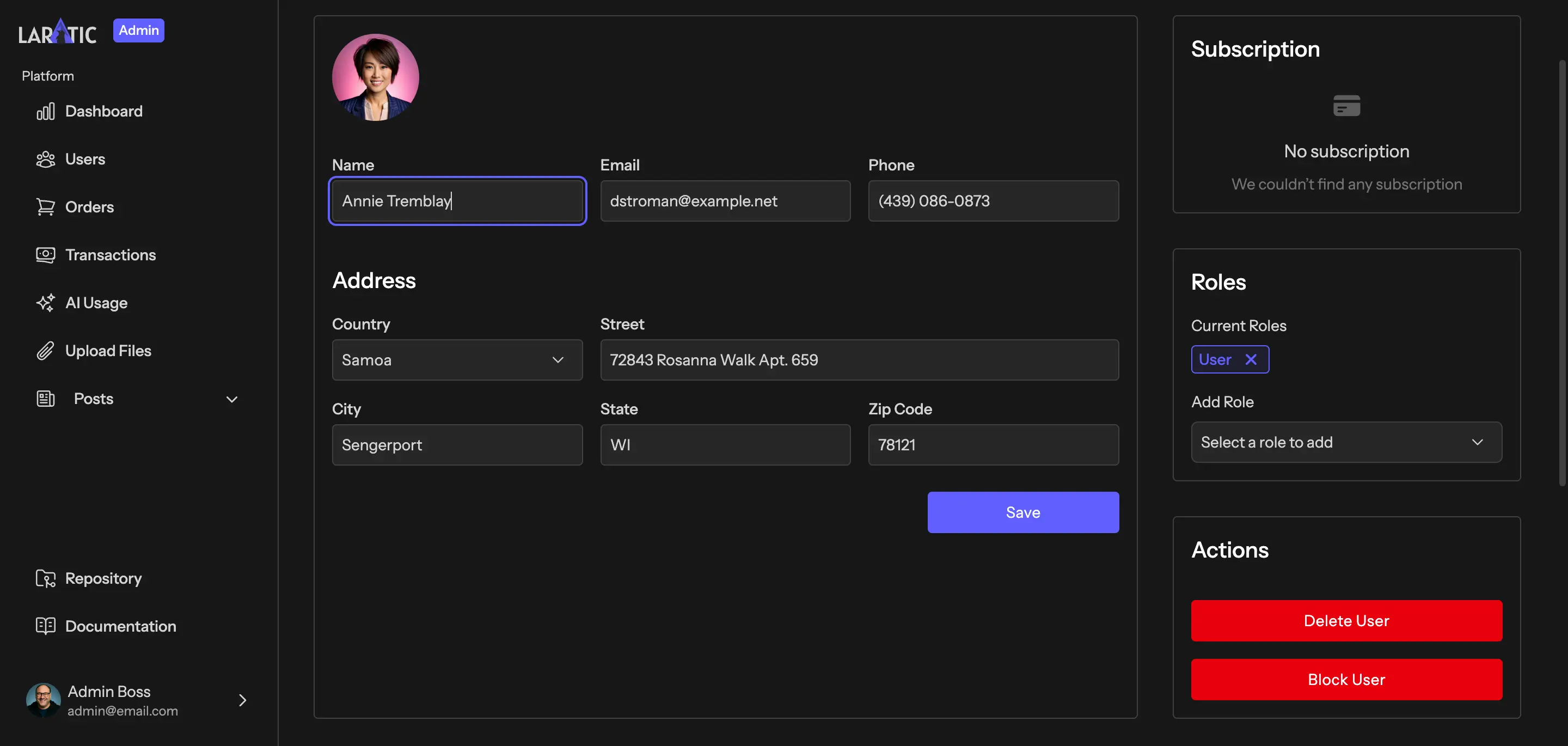Click the Orders shopping cart icon
1568x746 pixels.
(x=46, y=207)
